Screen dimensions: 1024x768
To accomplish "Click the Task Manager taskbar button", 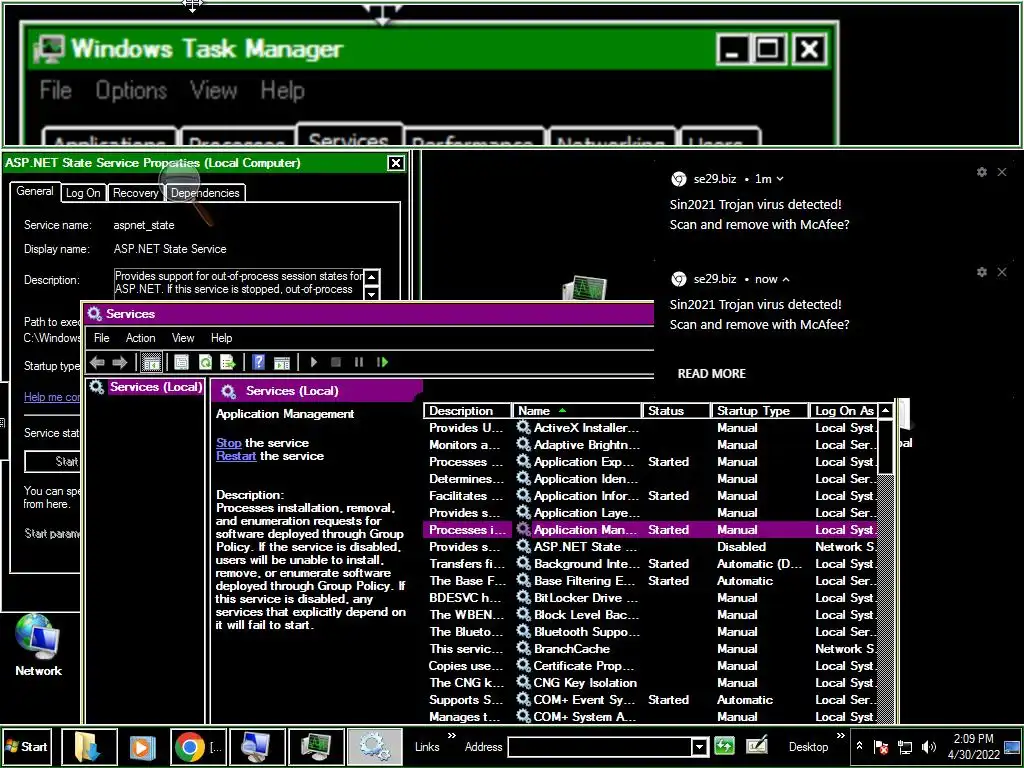I will [316, 746].
